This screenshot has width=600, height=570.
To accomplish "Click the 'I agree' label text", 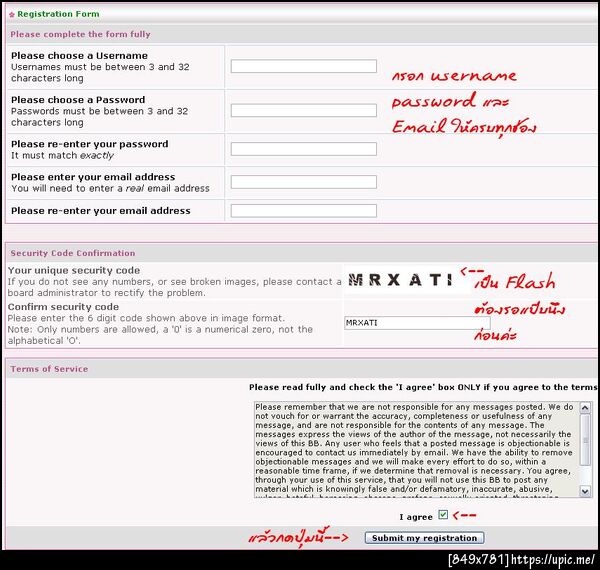I will tap(416, 517).
